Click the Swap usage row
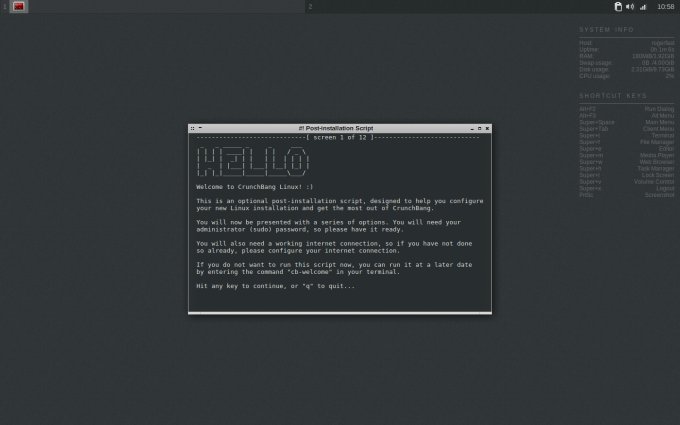Viewport: 680px width, 425px height. [x=627, y=63]
